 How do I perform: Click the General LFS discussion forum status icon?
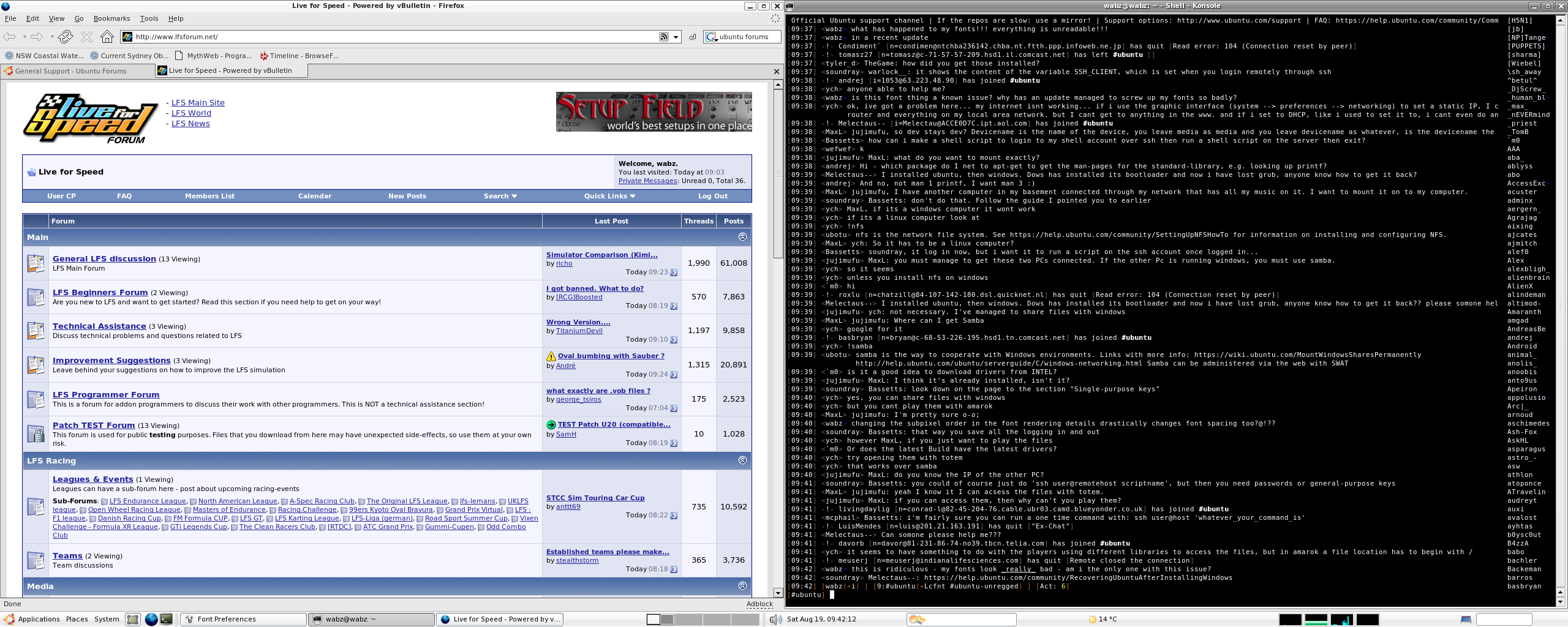36,263
